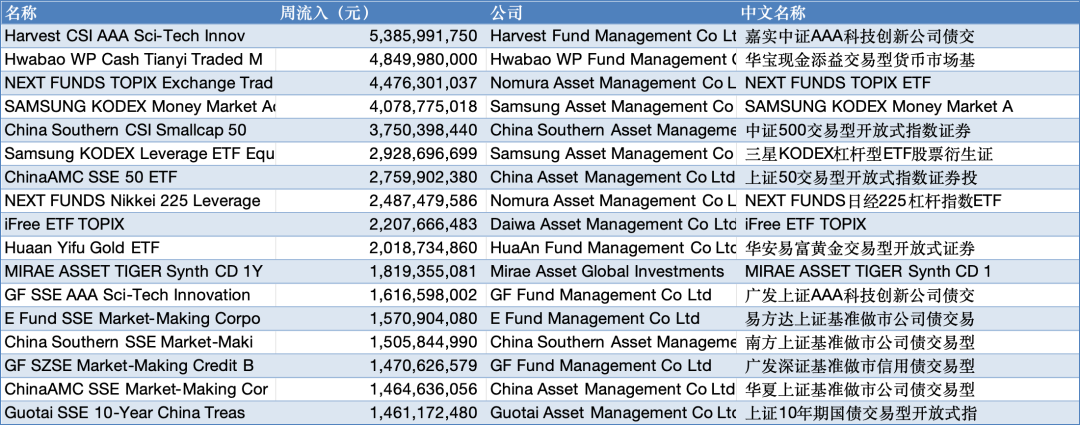Click the ChinaAMC SSE Market-Making Cor cell
This screenshot has height=425, width=1080.
(x=138, y=390)
